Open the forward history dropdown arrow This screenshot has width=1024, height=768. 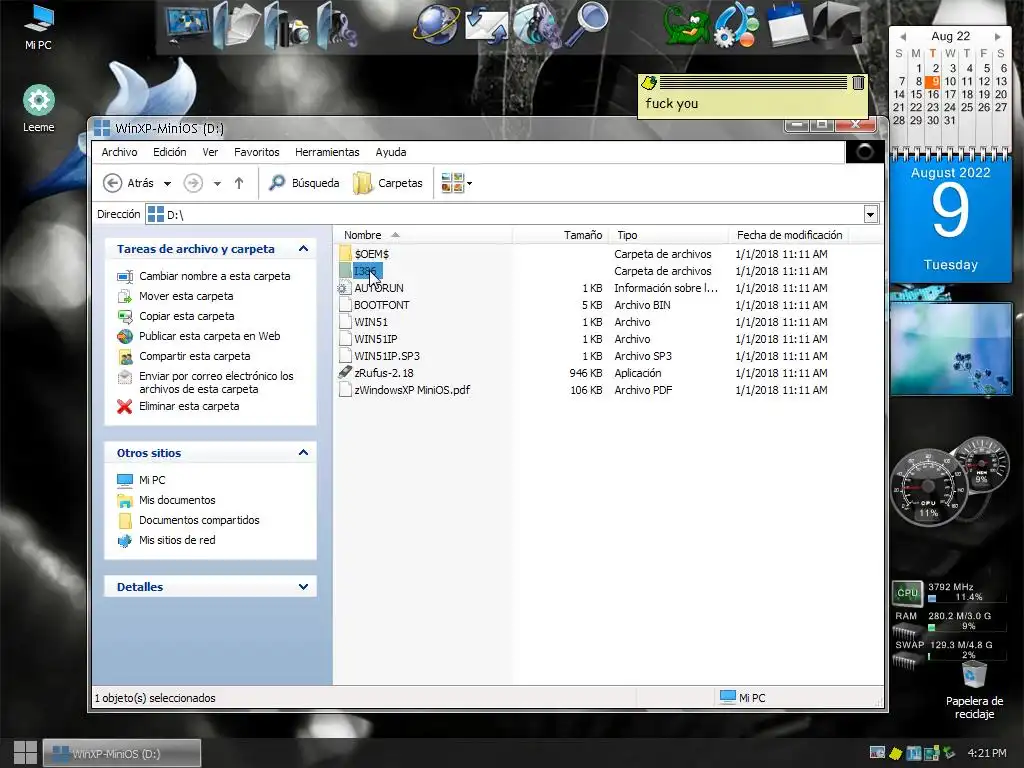click(217, 184)
